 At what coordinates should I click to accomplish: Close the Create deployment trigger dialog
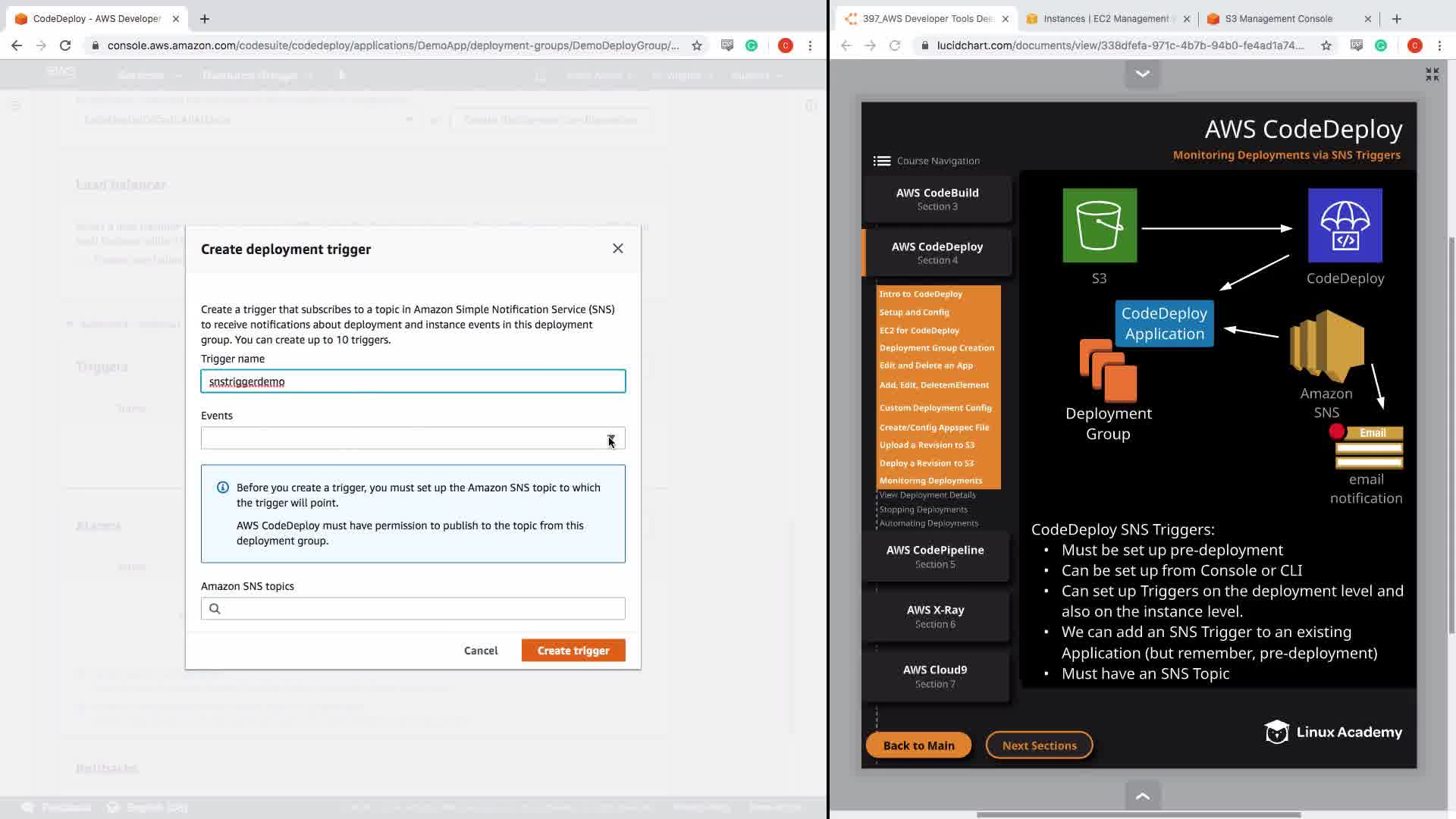tap(617, 249)
